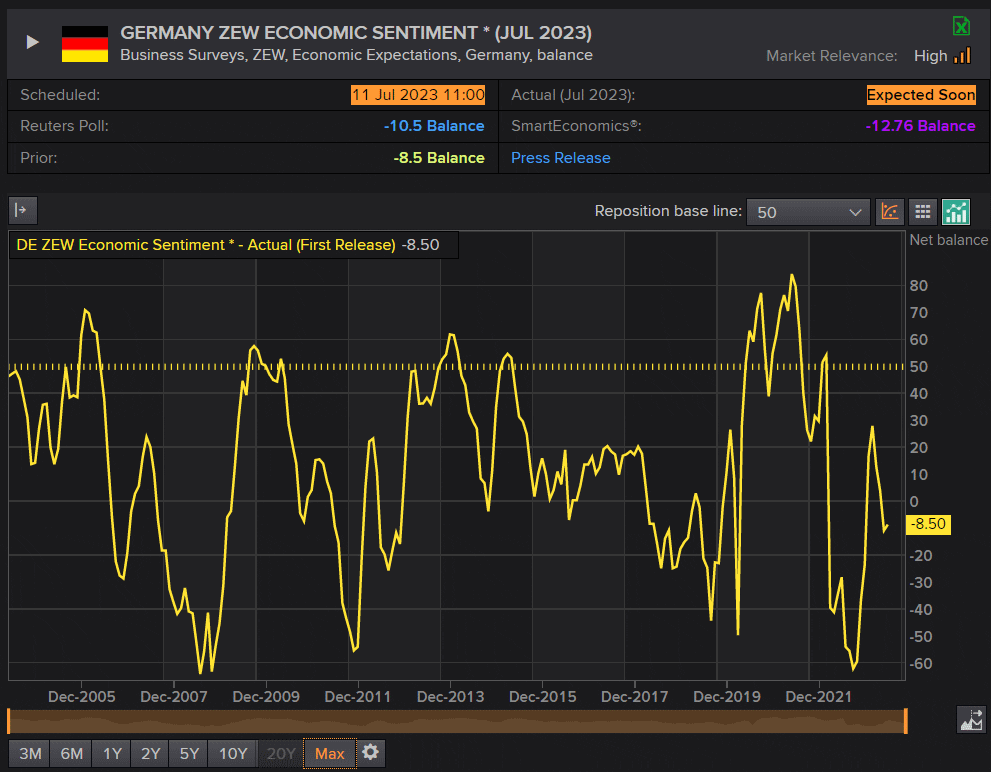Click the yellow -8.50 axis value marker
Image resolution: width=991 pixels, height=772 pixels.
[x=928, y=524]
